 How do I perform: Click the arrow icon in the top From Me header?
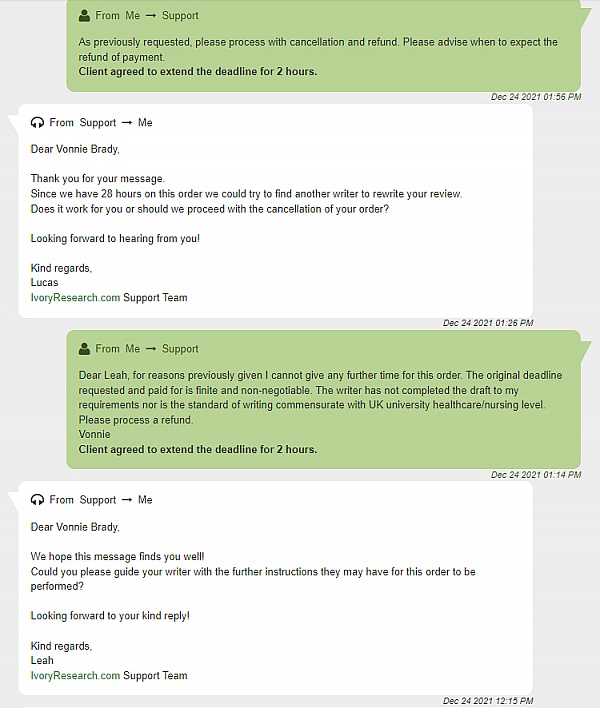tap(151, 16)
